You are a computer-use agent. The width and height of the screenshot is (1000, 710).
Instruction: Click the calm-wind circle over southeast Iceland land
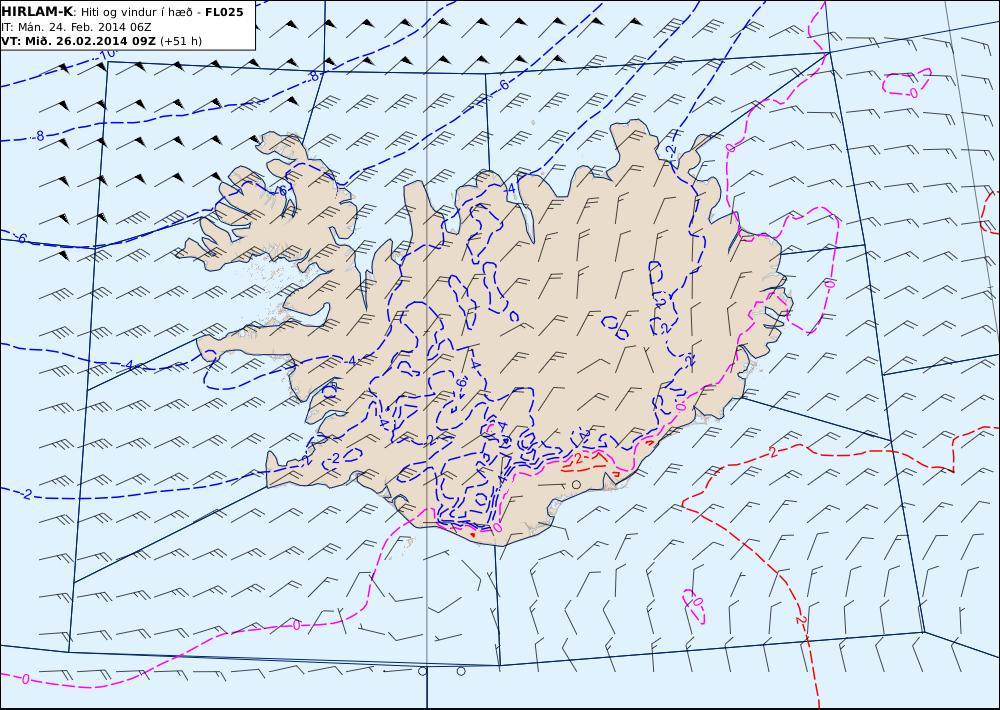point(576,485)
